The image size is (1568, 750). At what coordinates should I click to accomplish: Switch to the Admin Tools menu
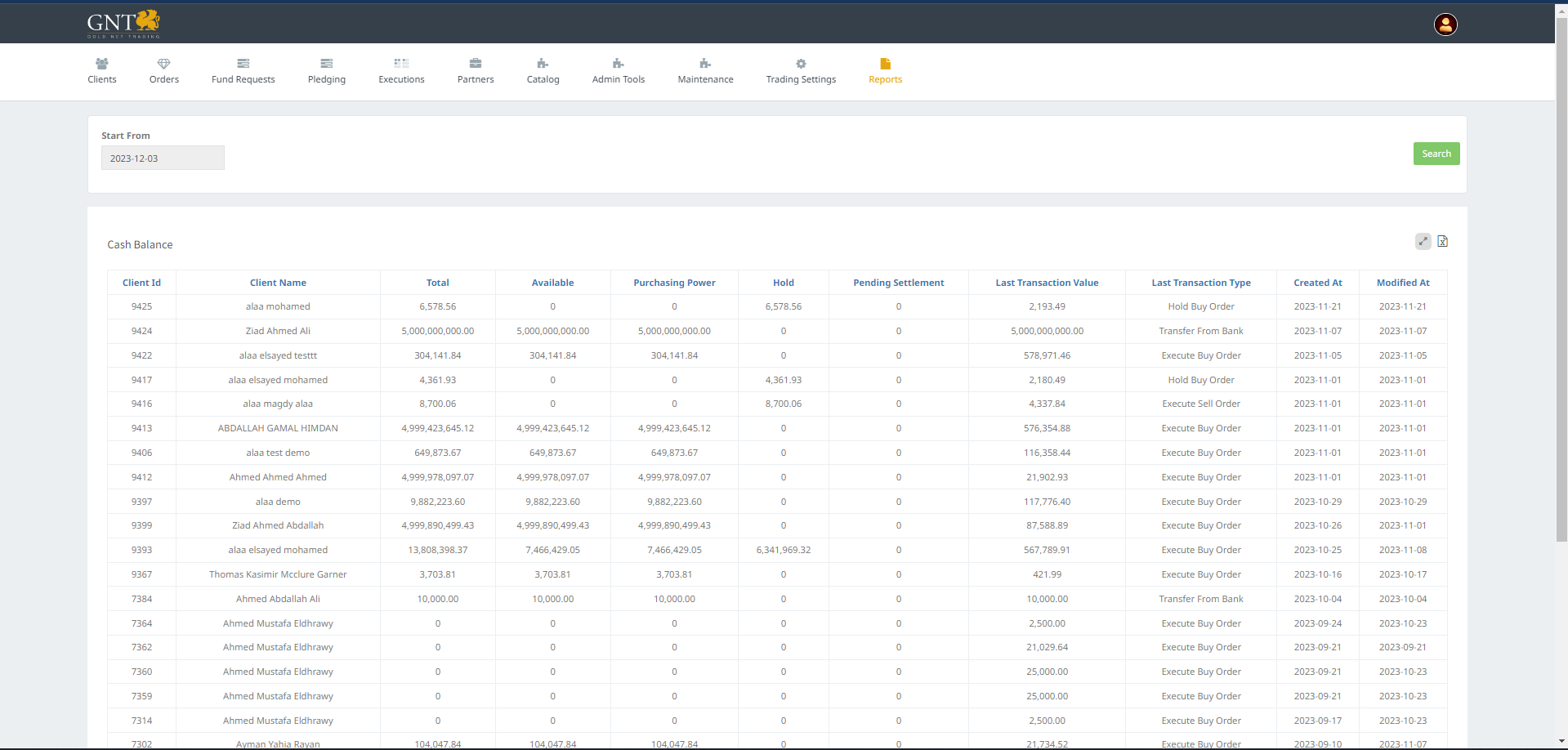point(618,72)
